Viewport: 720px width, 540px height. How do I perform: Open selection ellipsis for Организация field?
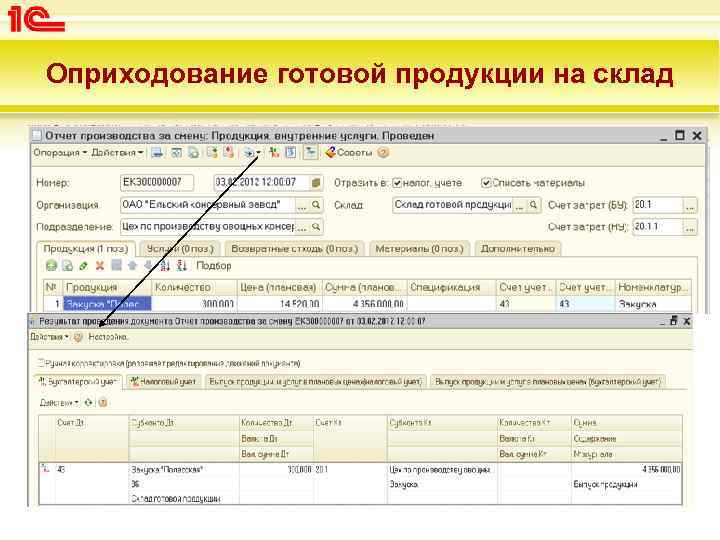pos(302,205)
